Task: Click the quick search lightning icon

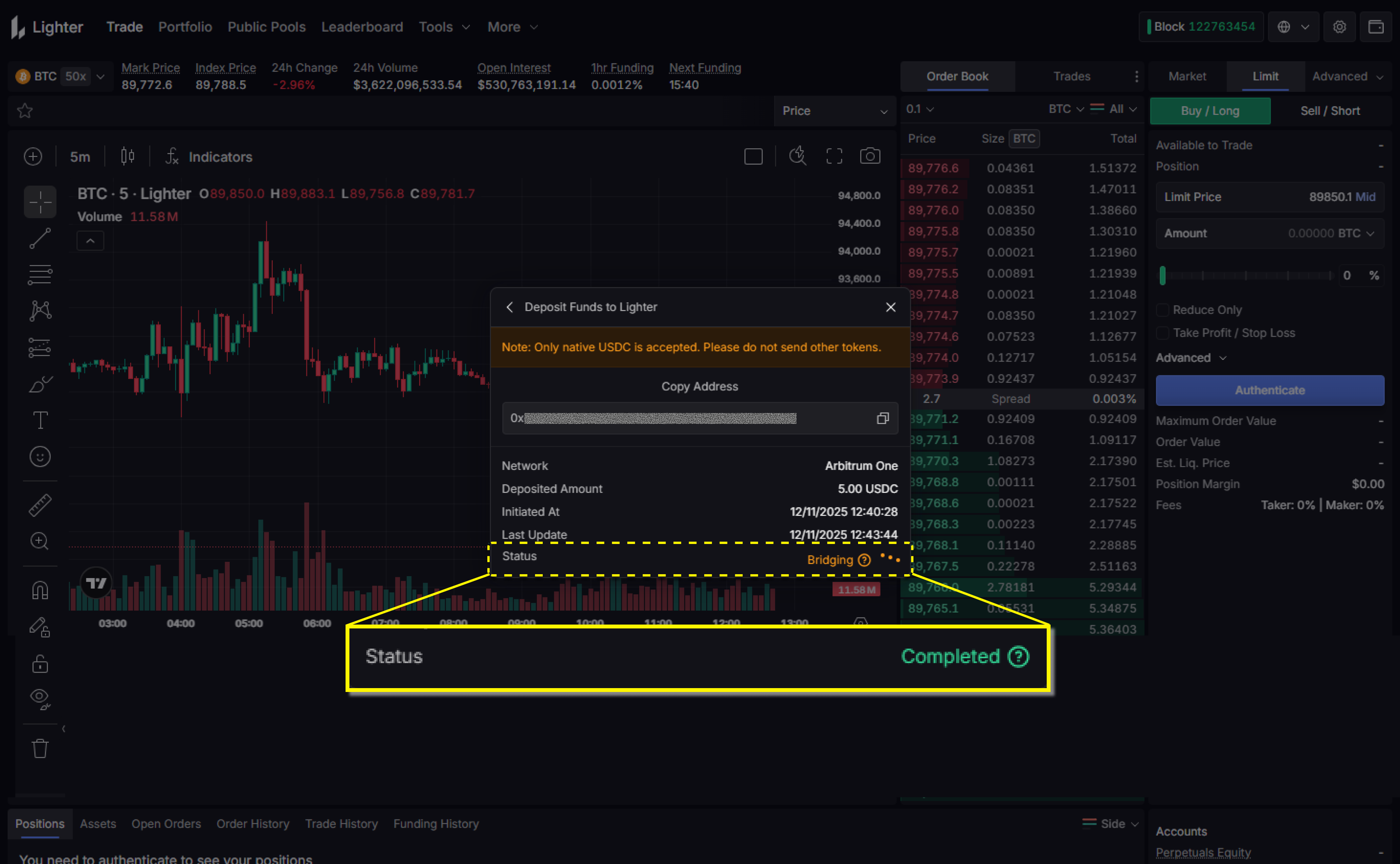Action: click(797, 156)
